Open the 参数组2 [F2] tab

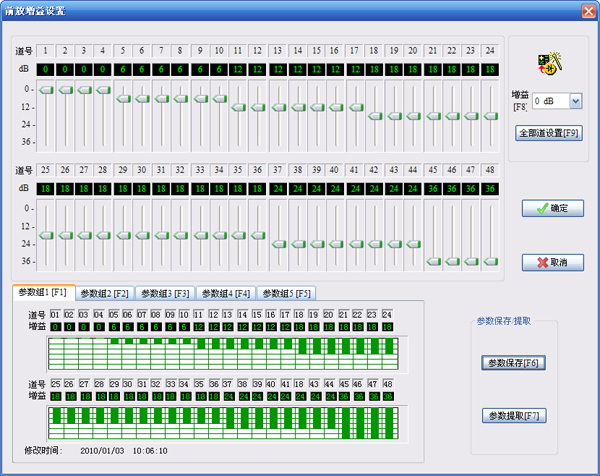tap(105, 293)
